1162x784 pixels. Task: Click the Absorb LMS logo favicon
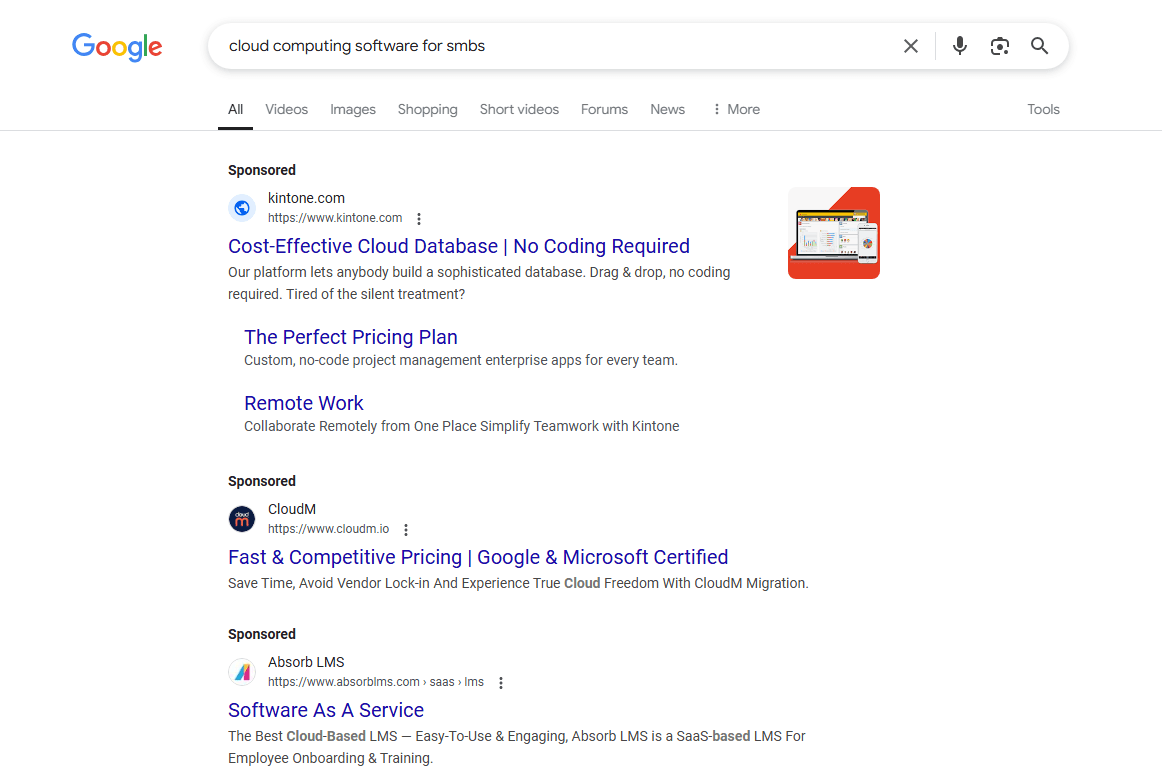tap(242, 672)
